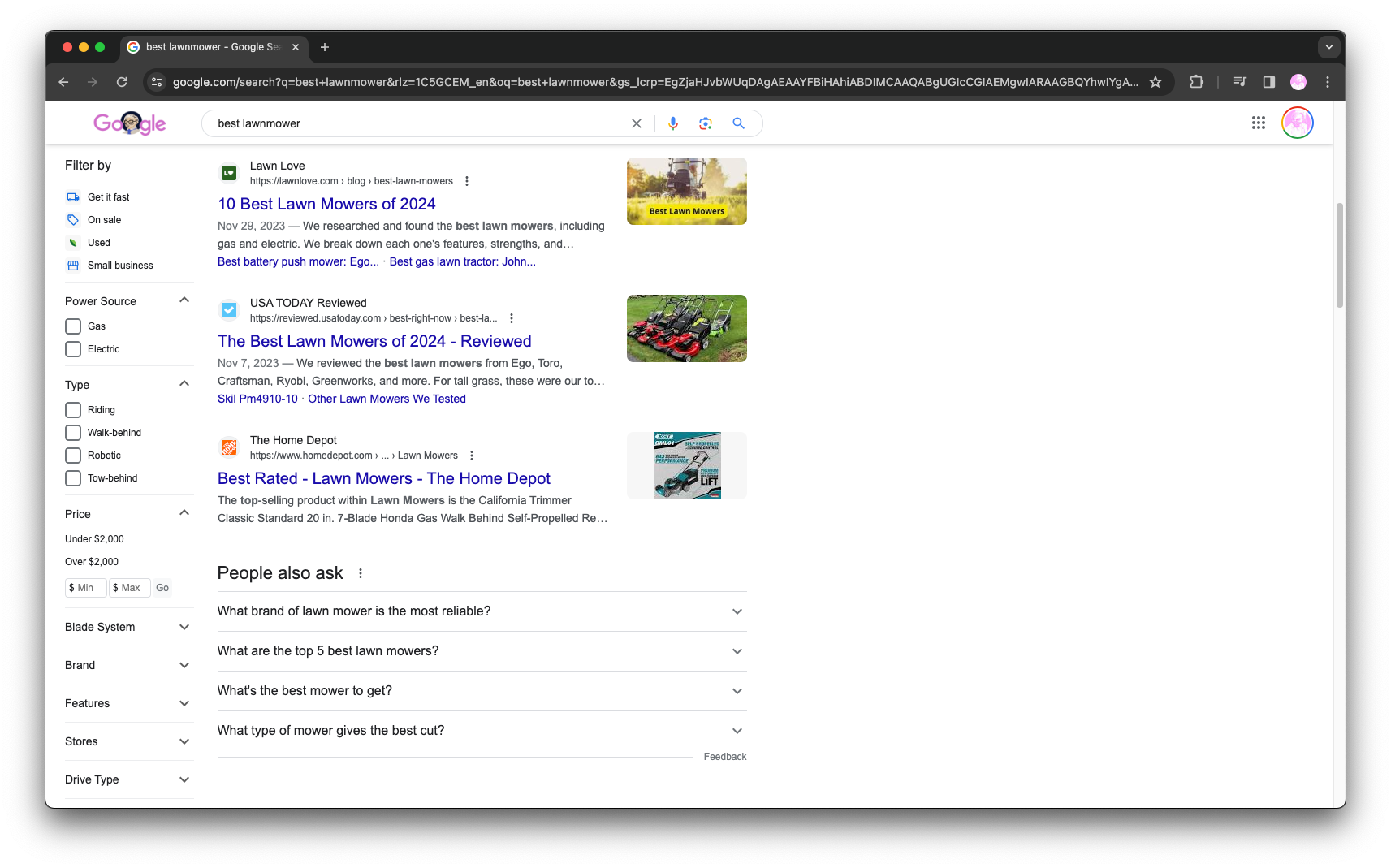Viewport: 1391px width, 868px height.
Task: Bookmark this page with the star icon
Action: 1156,82
